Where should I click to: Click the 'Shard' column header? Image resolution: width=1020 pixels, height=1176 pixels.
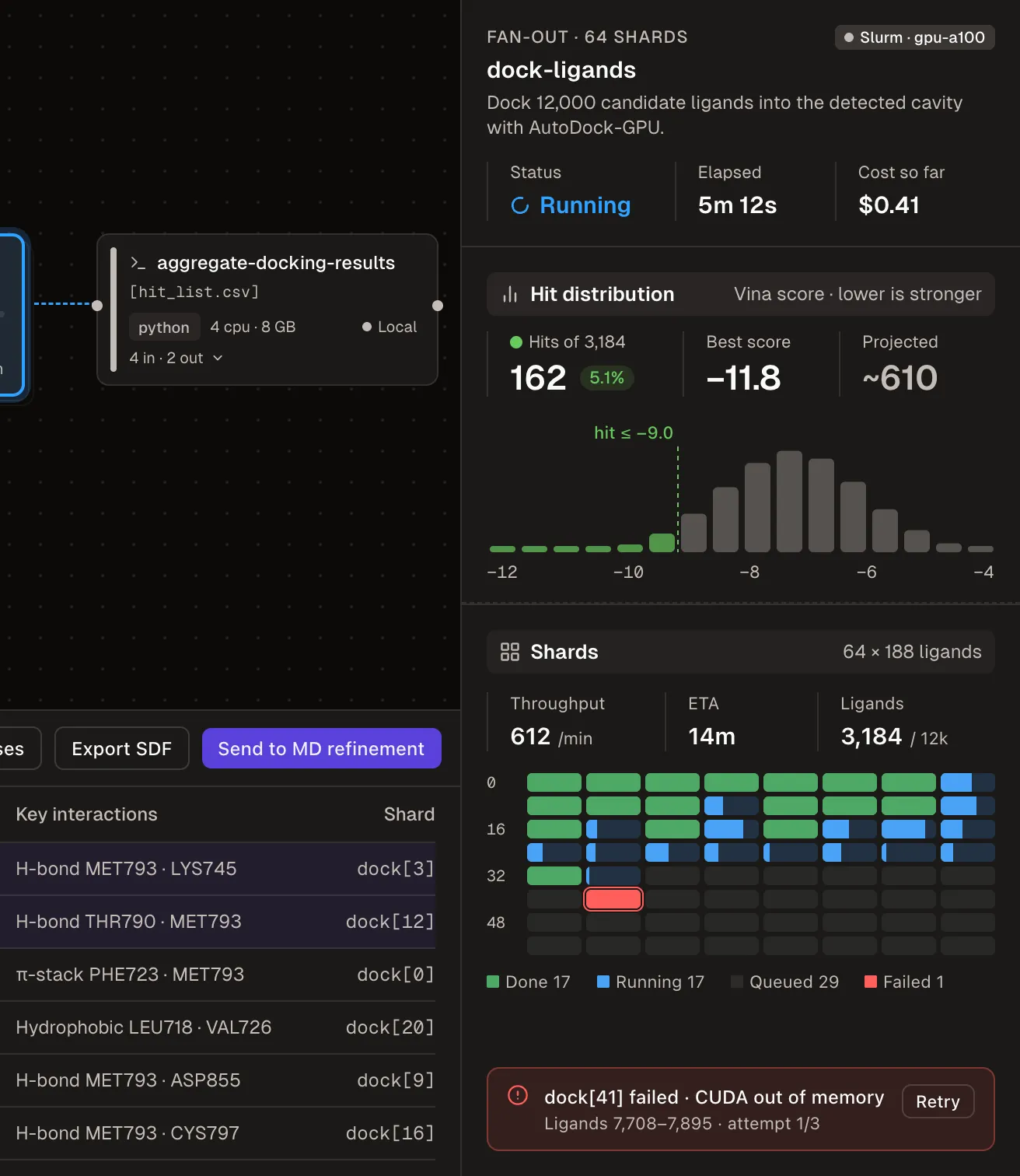point(410,814)
